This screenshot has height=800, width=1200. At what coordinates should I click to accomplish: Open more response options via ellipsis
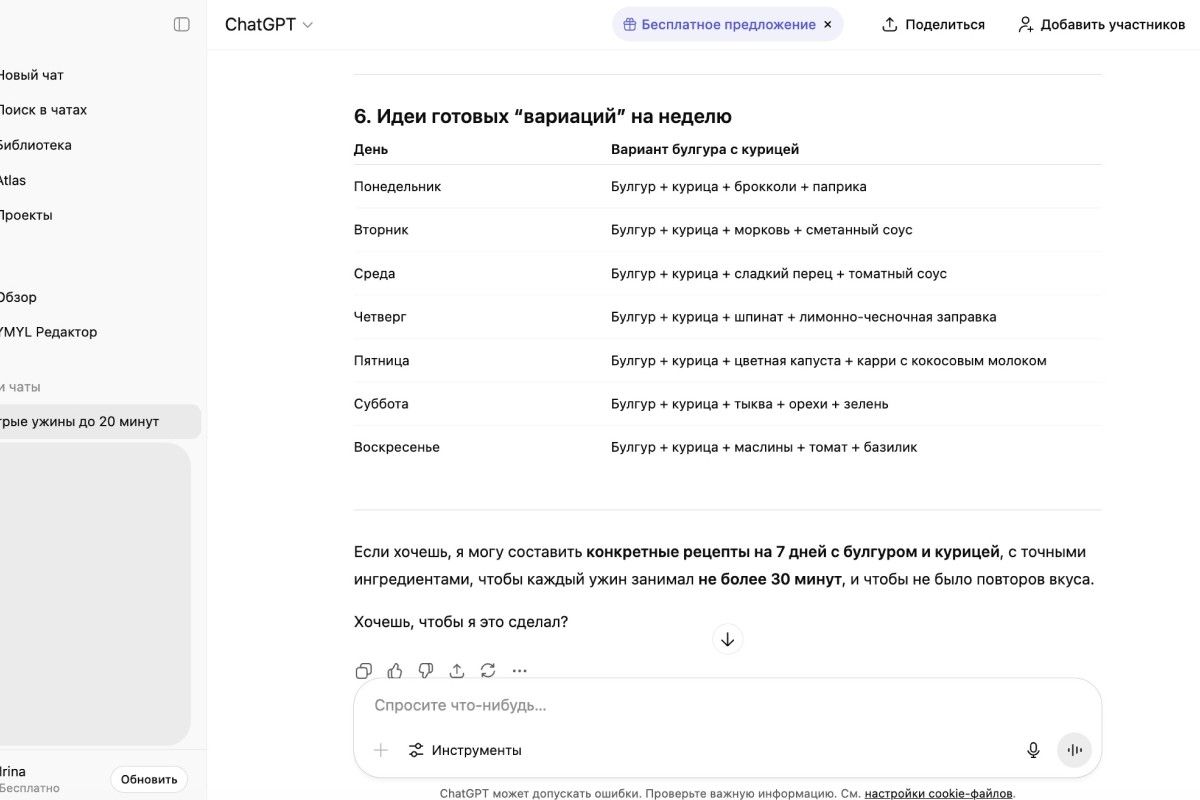click(519, 670)
